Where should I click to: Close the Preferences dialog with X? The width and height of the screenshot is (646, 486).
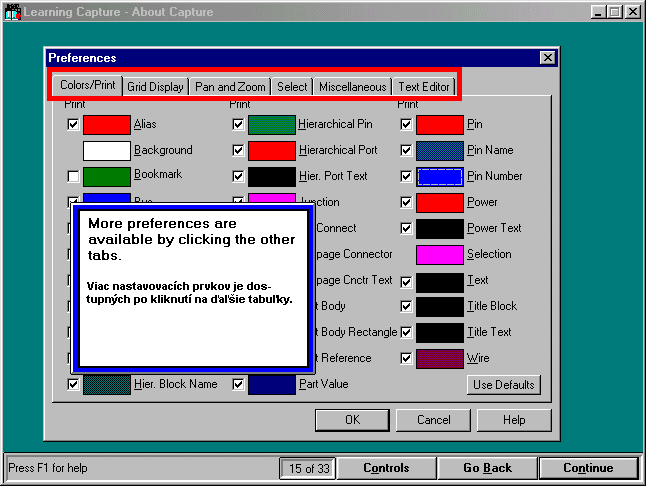(547, 58)
